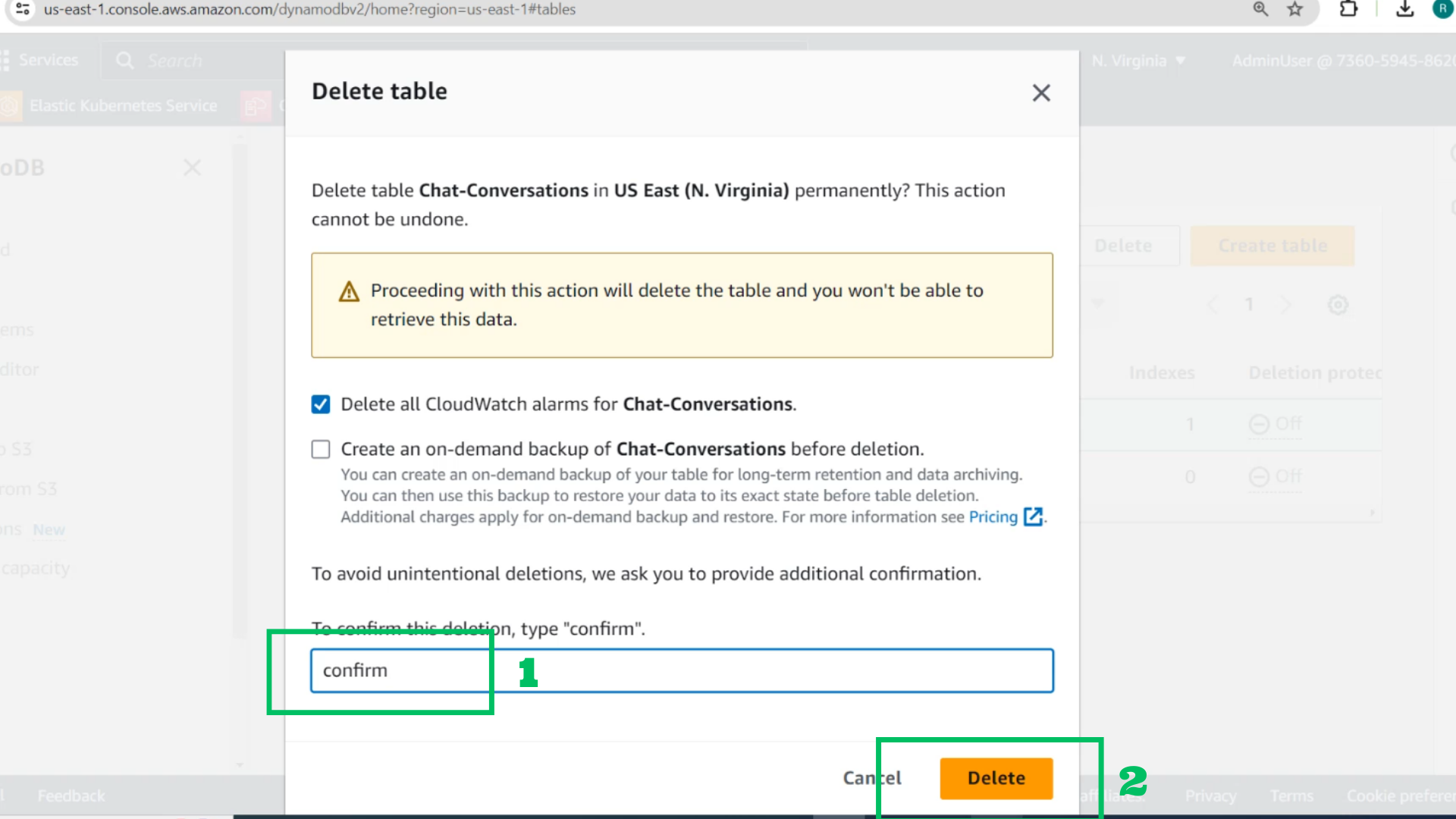Viewport: 1456px width, 819px height.
Task: Open table settings gear icon
Action: coord(1338,305)
